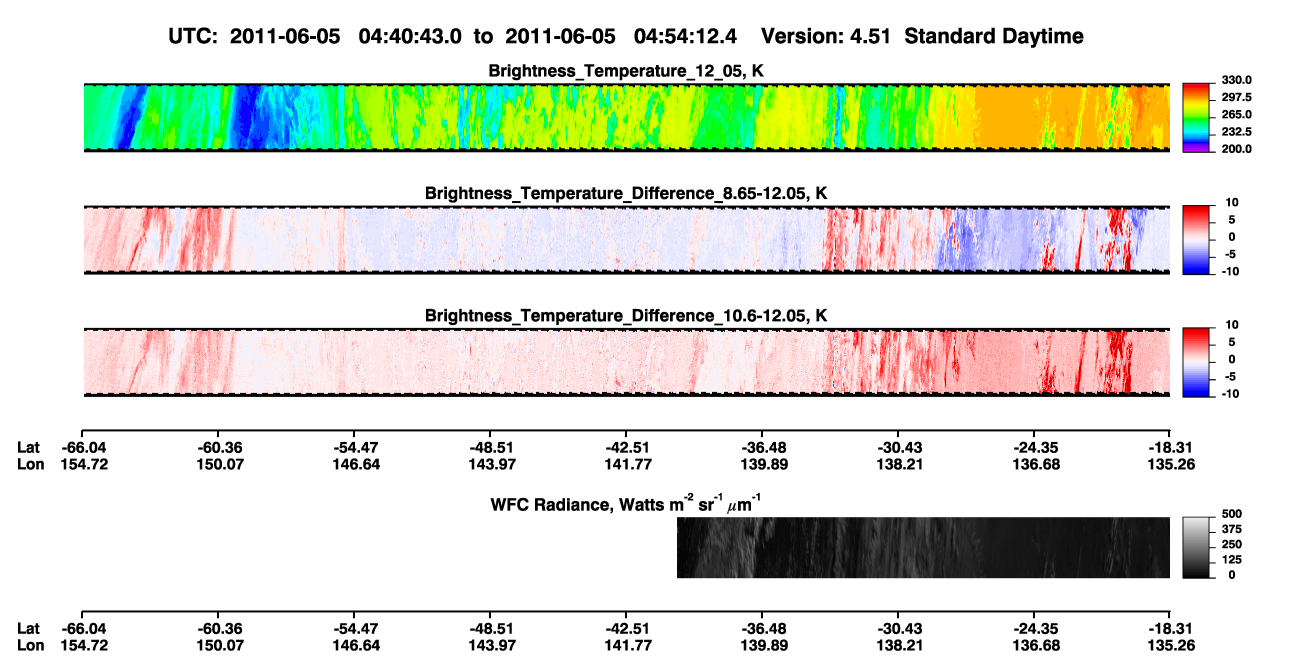1300x667 pixels.
Task: Click the Brightness_Temperature_12_05 plot title
Action: 626,71
